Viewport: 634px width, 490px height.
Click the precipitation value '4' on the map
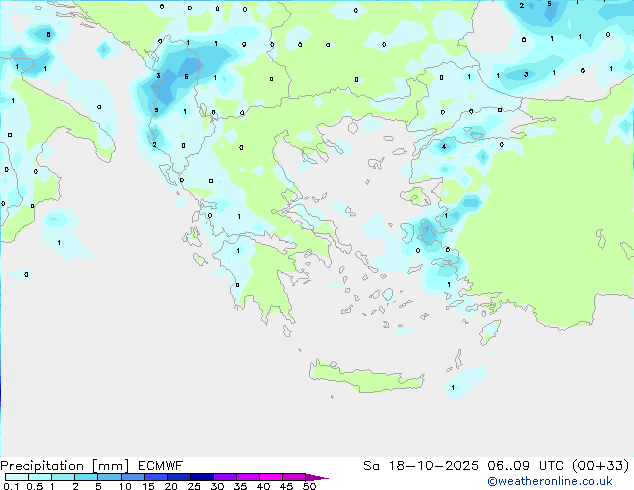coord(444,147)
